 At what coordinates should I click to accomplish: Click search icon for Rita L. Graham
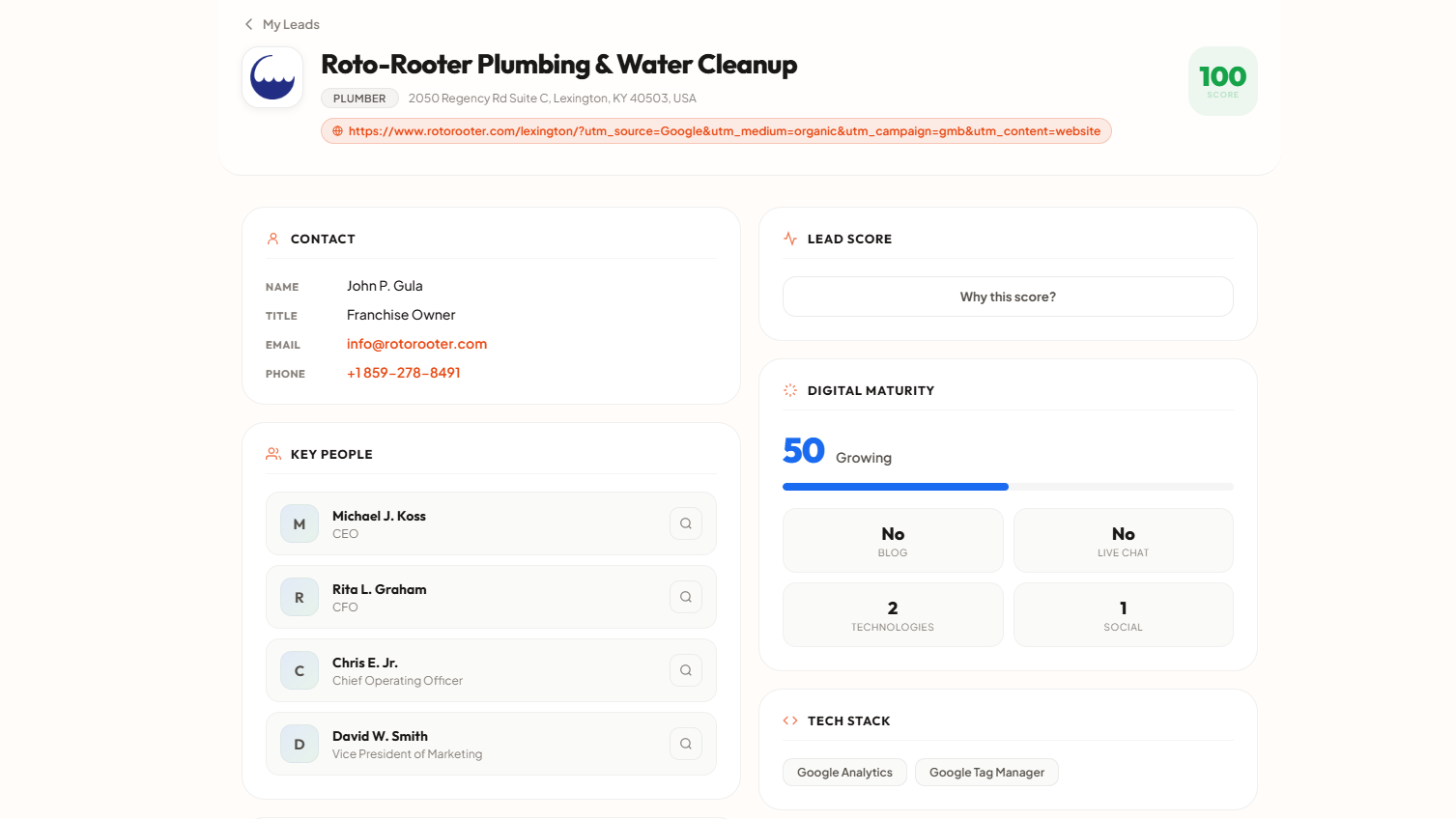[x=685, y=597]
